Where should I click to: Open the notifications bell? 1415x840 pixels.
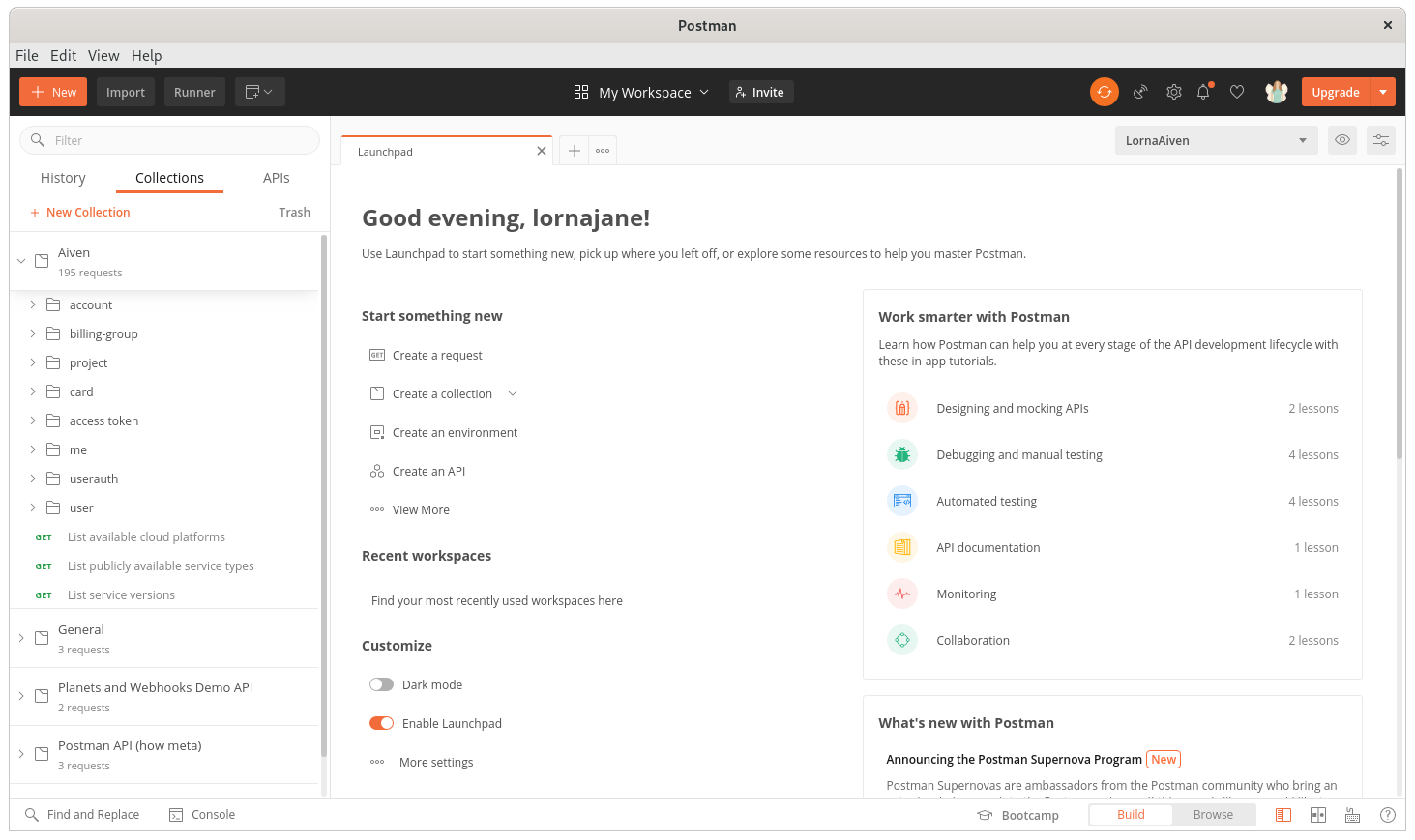[x=1203, y=92]
